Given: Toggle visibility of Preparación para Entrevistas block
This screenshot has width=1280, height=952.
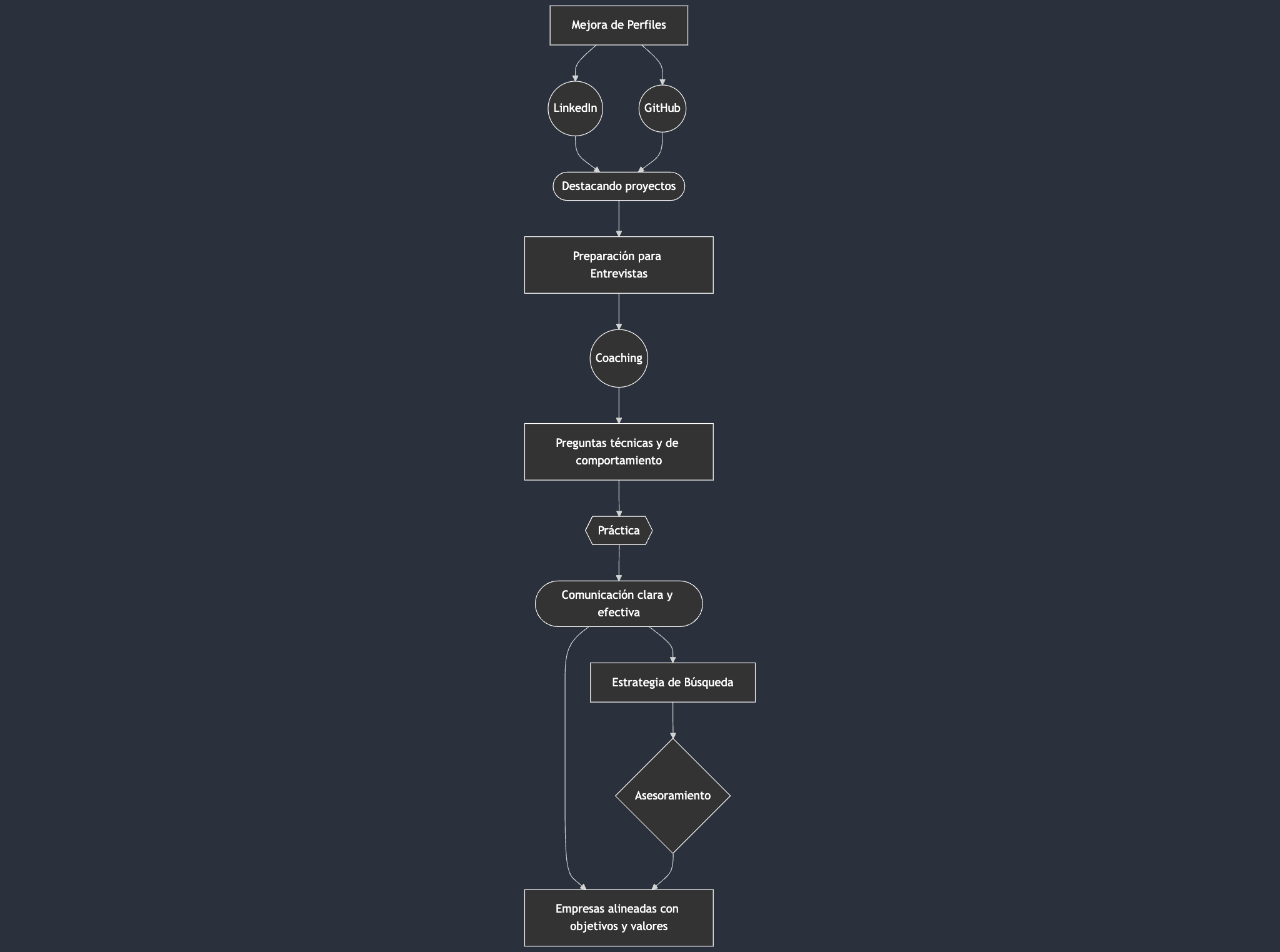Looking at the screenshot, I should pyautogui.click(x=618, y=264).
